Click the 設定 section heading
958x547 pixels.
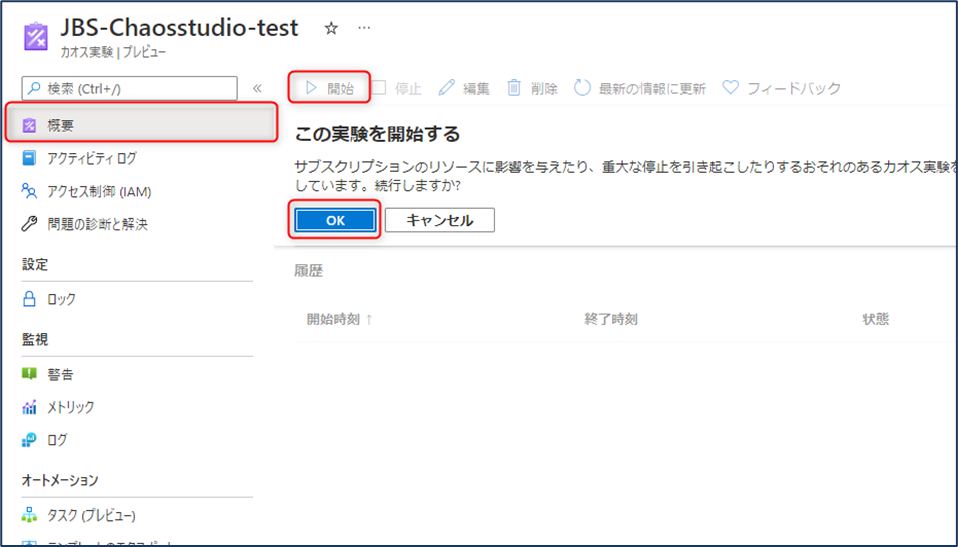coord(35,264)
